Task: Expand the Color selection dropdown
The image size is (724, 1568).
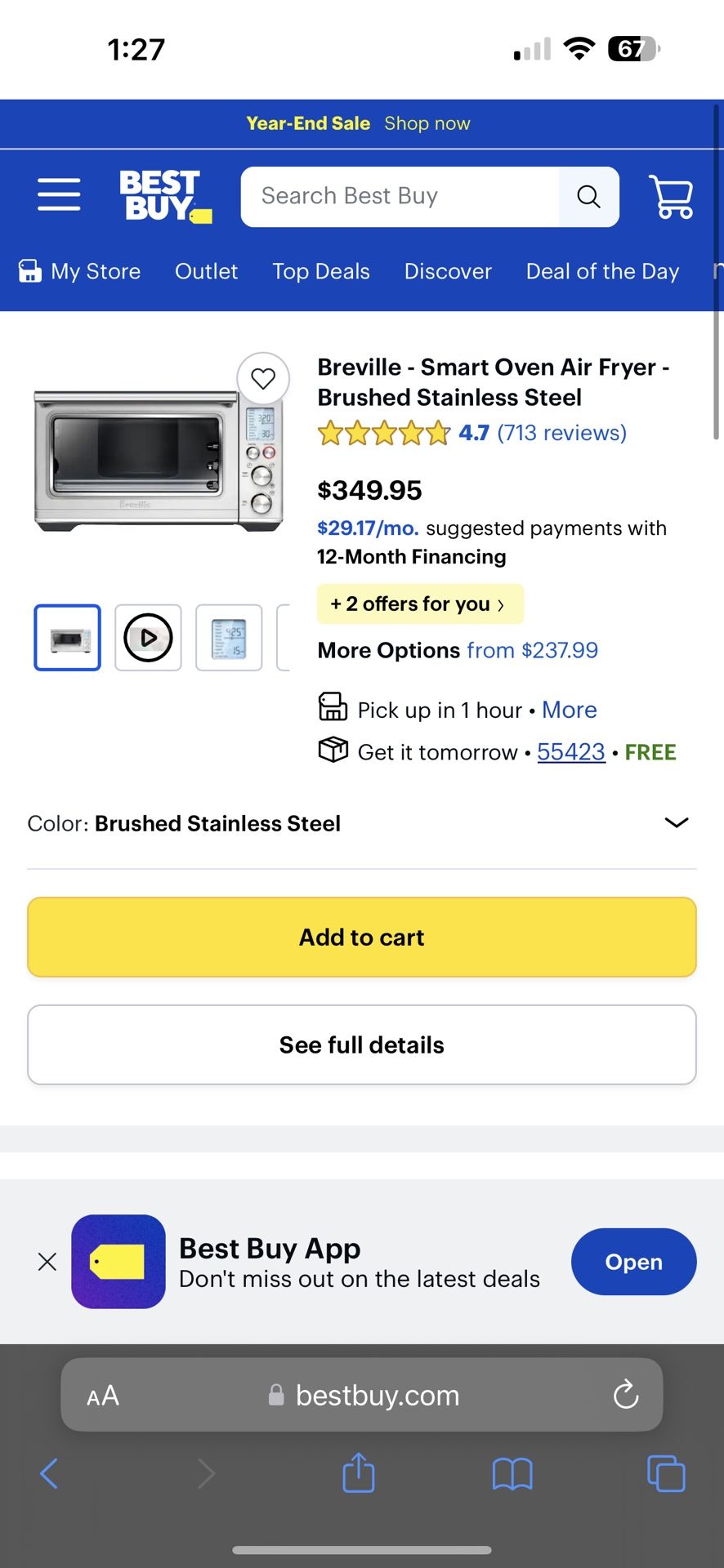Action: coord(677,822)
